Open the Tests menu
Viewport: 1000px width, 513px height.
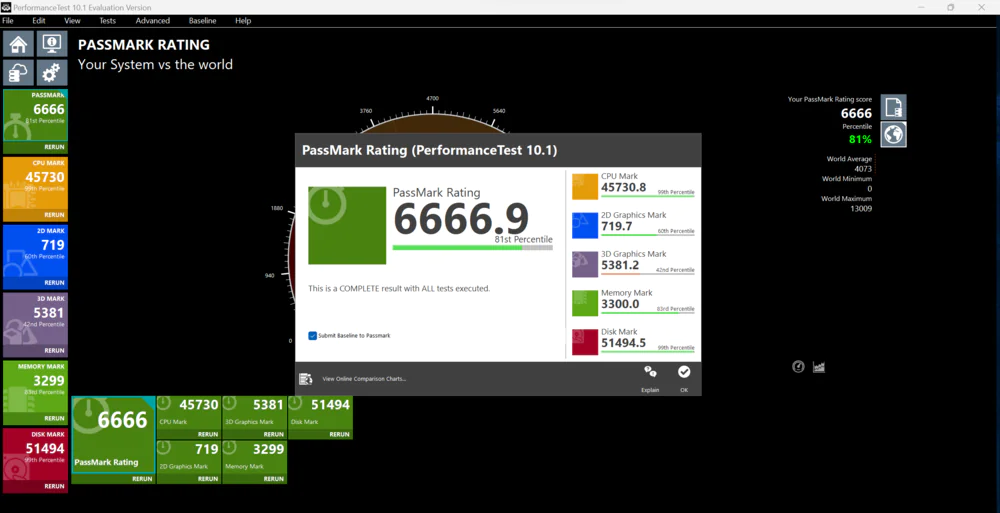[x=108, y=20]
